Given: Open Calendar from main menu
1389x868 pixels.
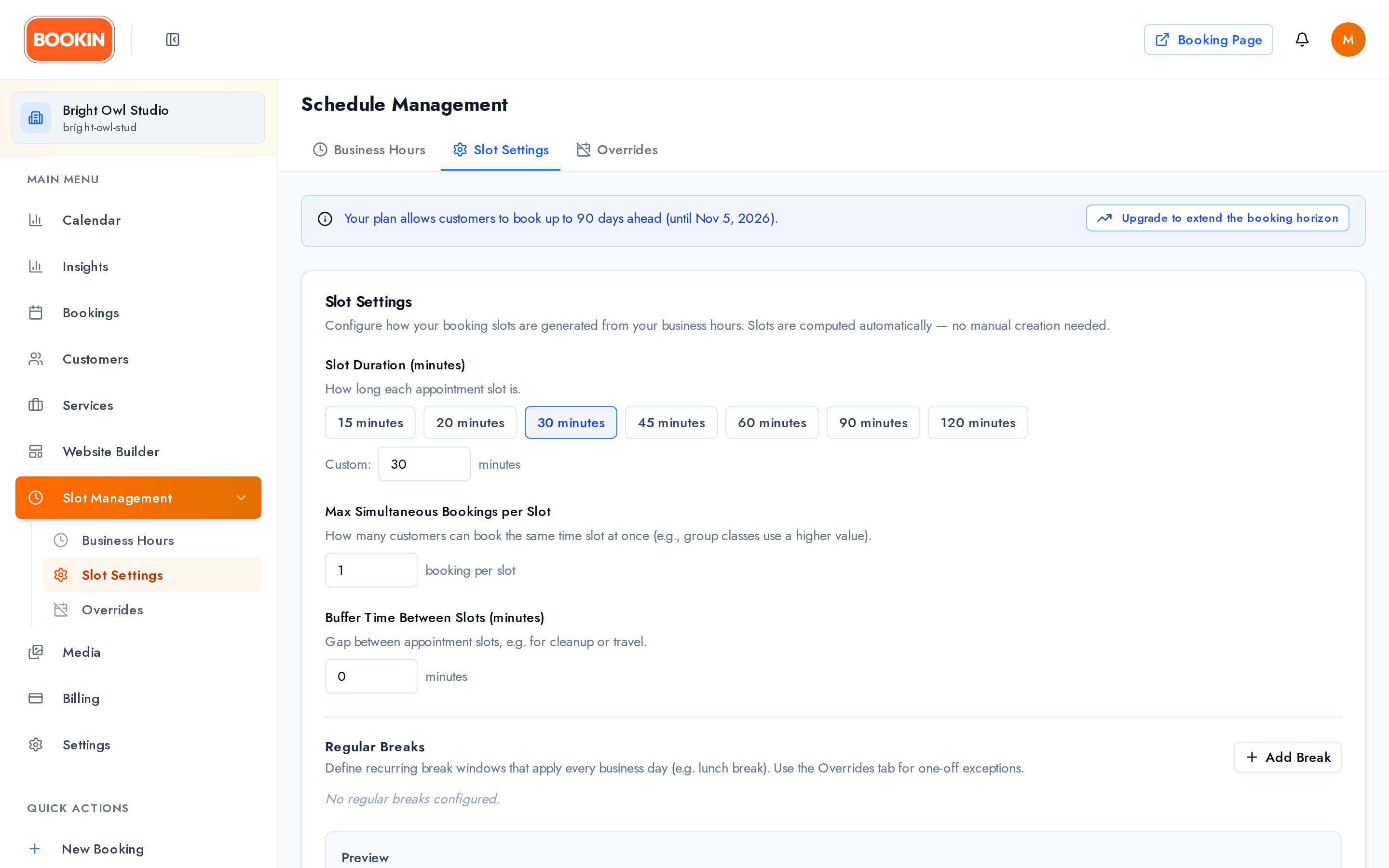Looking at the screenshot, I should (138, 220).
